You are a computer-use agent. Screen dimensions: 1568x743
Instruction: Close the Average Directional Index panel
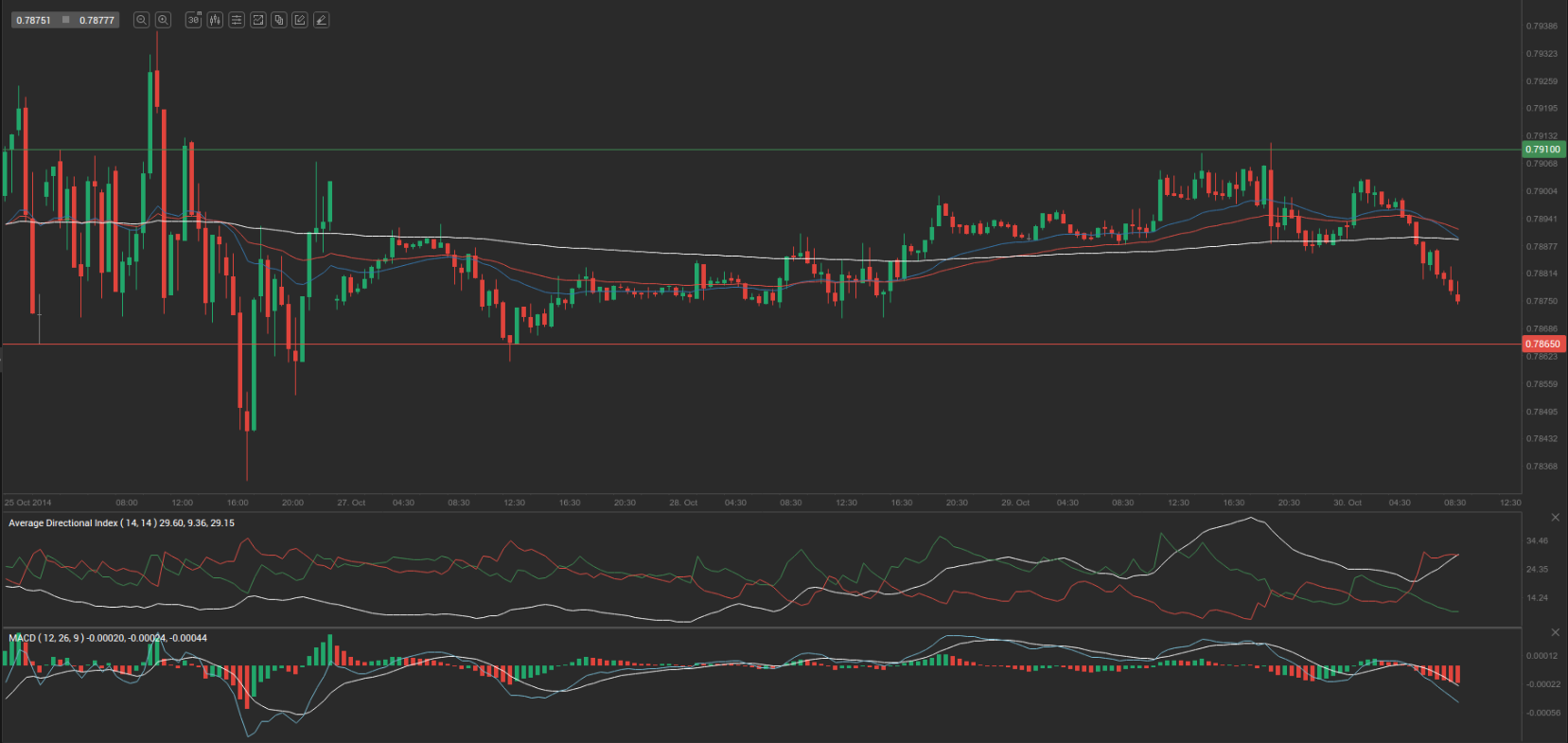pyautogui.click(x=1555, y=518)
